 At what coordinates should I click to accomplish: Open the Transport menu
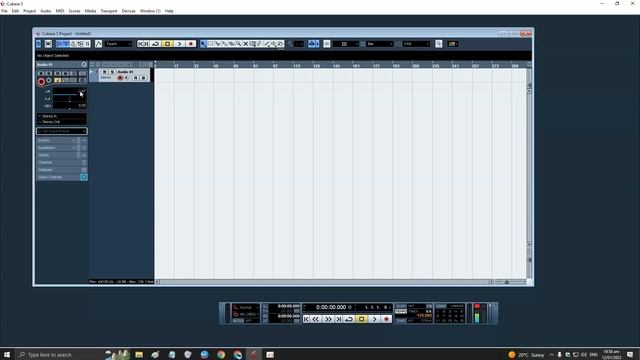pos(109,11)
